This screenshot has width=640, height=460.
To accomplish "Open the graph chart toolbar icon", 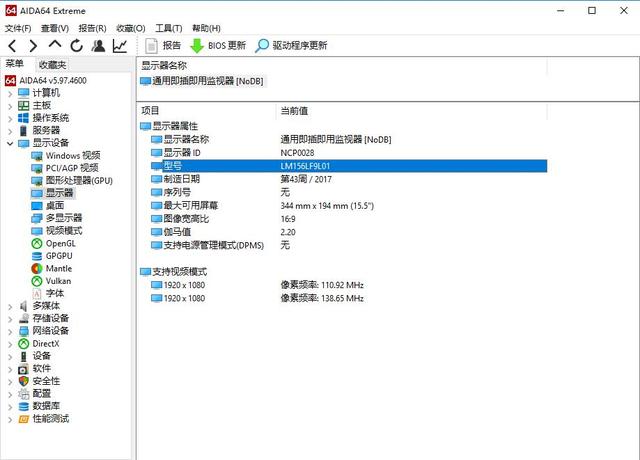I will point(120,46).
